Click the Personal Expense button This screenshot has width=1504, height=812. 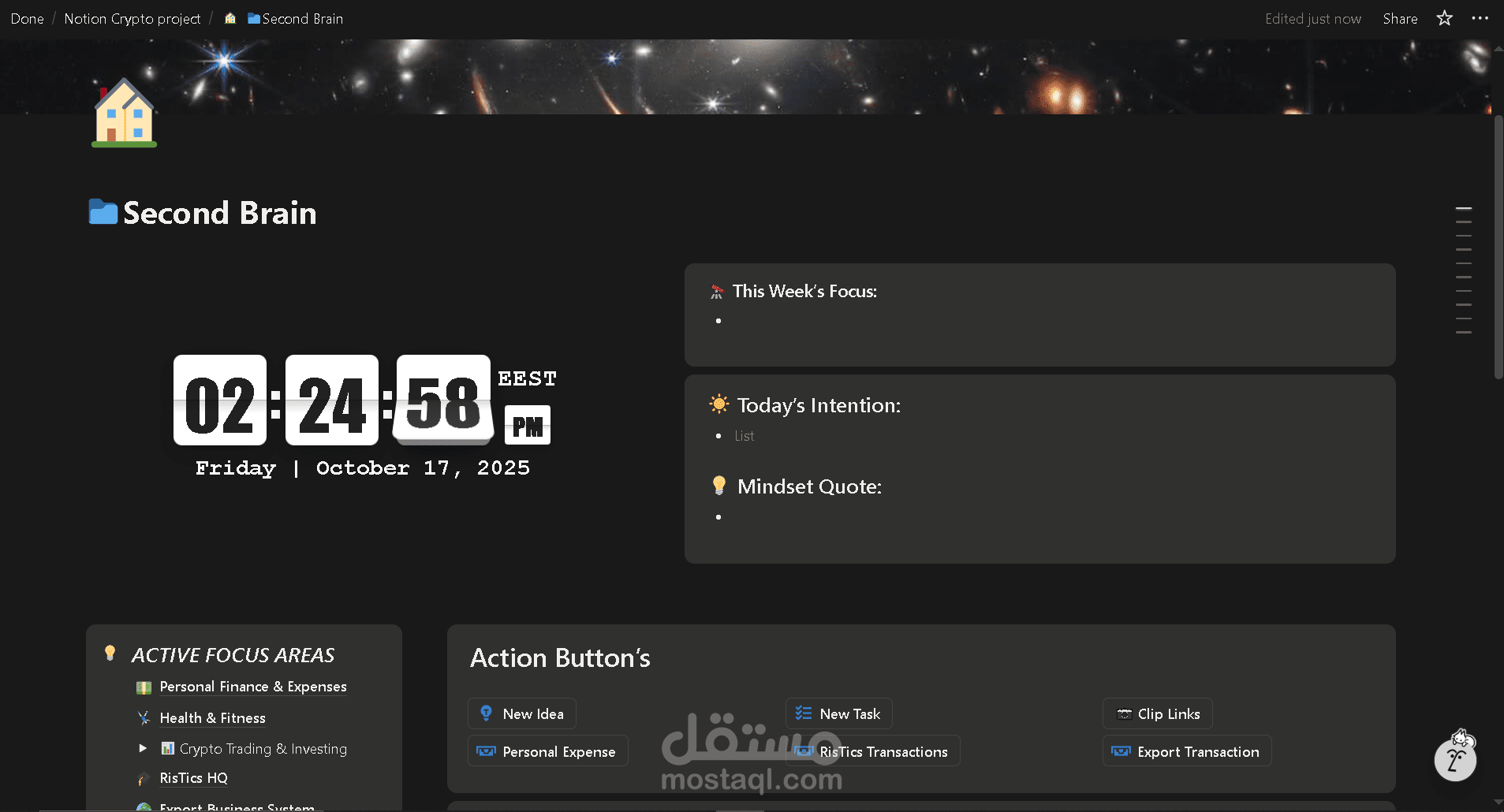coord(548,751)
